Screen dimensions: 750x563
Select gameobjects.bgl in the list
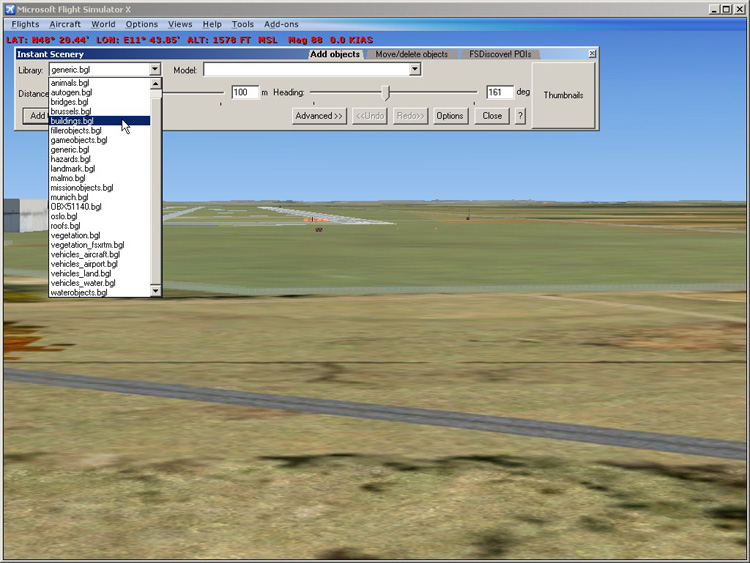[x=99, y=140]
